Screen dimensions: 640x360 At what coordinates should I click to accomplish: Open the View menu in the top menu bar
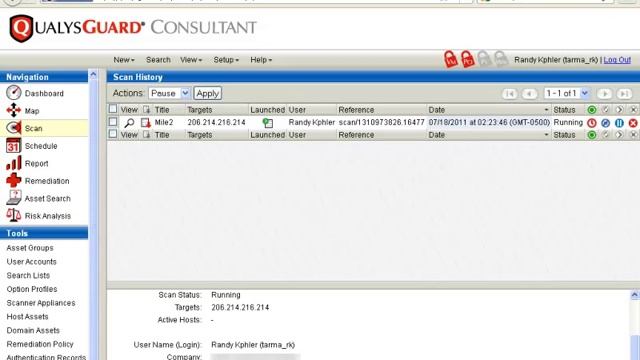point(191,60)
